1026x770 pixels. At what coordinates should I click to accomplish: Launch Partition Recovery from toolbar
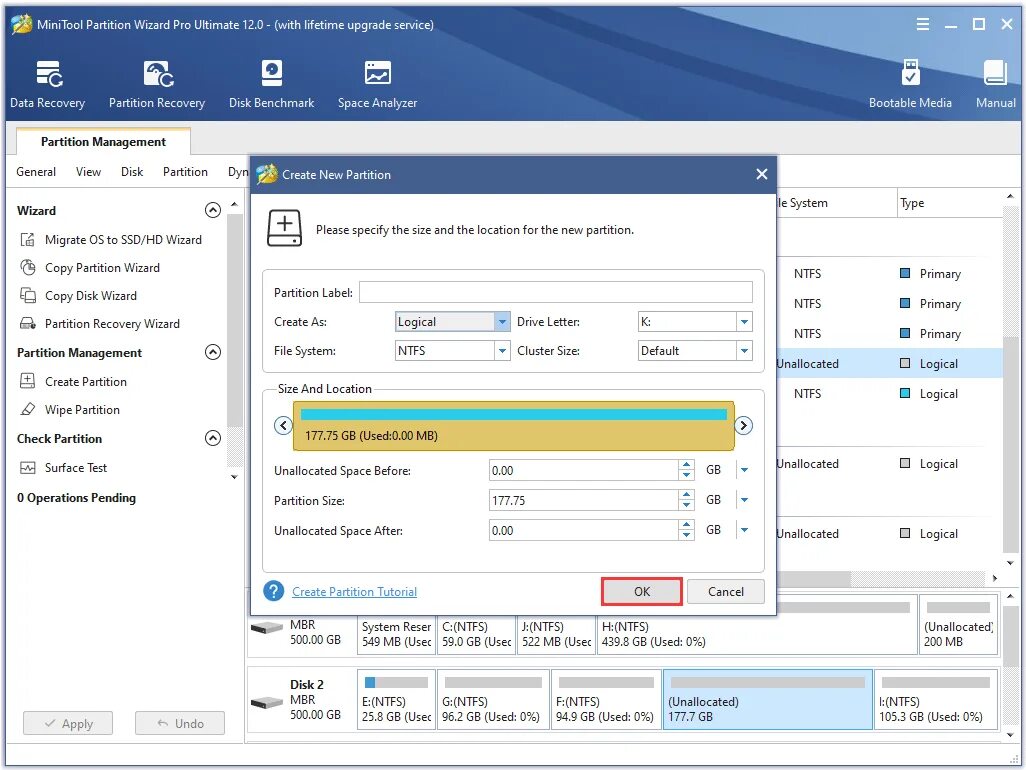[157, 84]
